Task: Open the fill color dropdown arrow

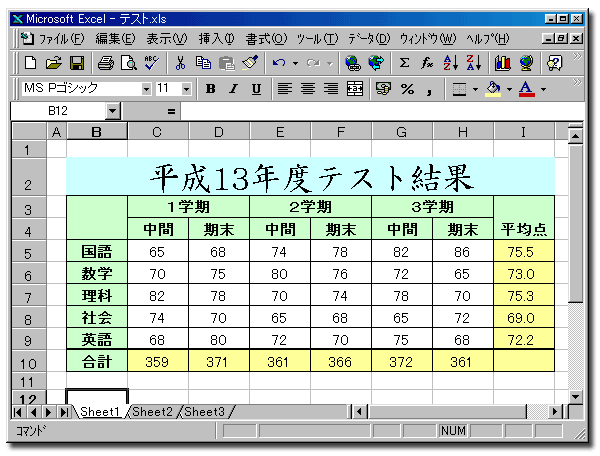Action: point(509,90)
